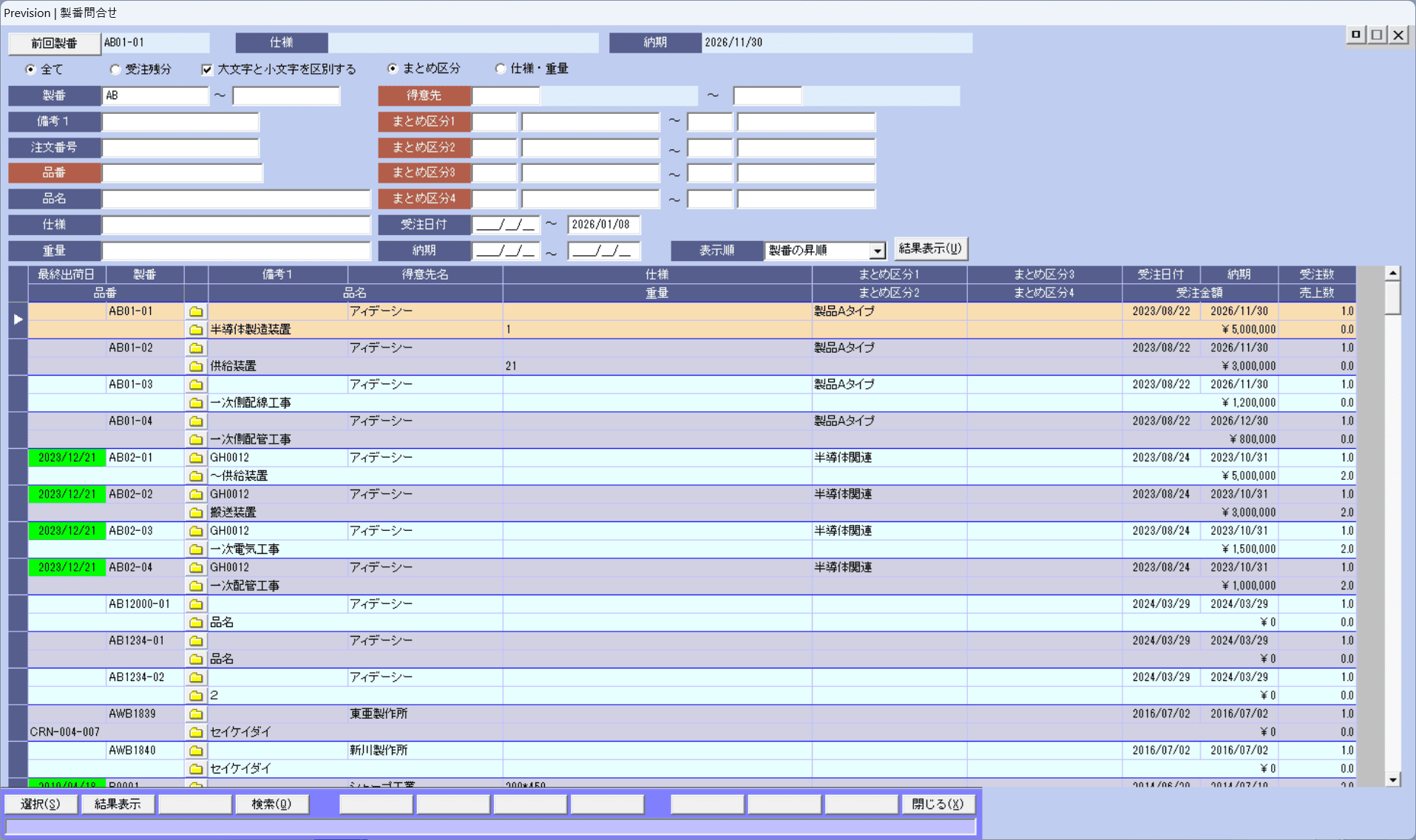Click the folder icon next to 搬送装置

(196, 512)
